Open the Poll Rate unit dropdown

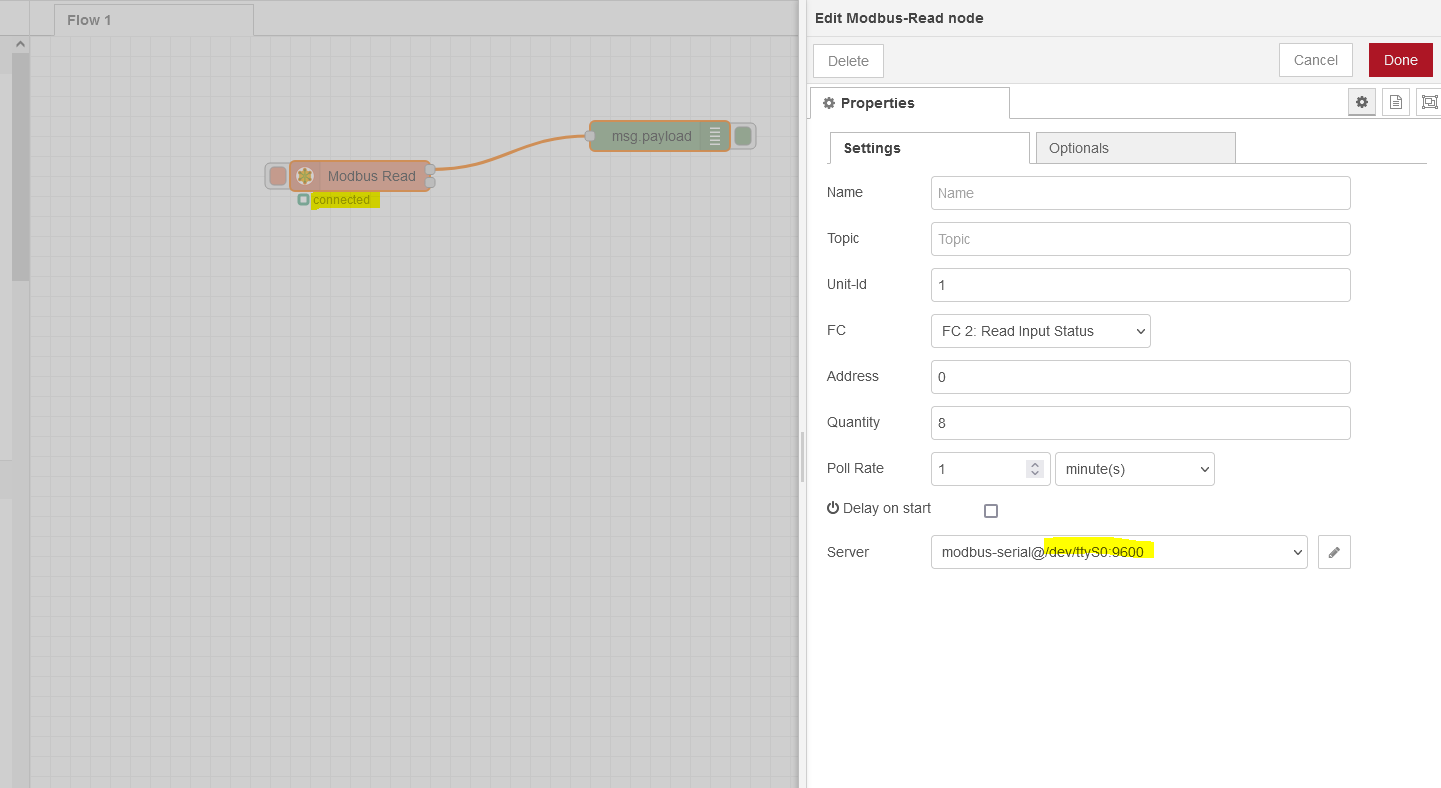pyautogui.click(x=1134, y=469)
